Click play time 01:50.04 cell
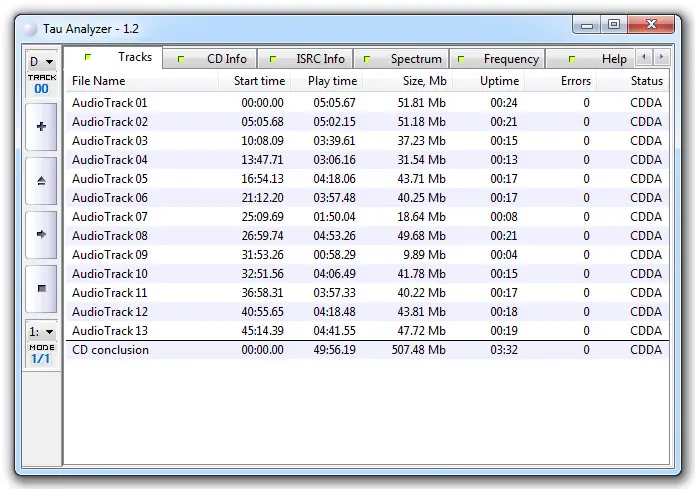 [334, 217]
